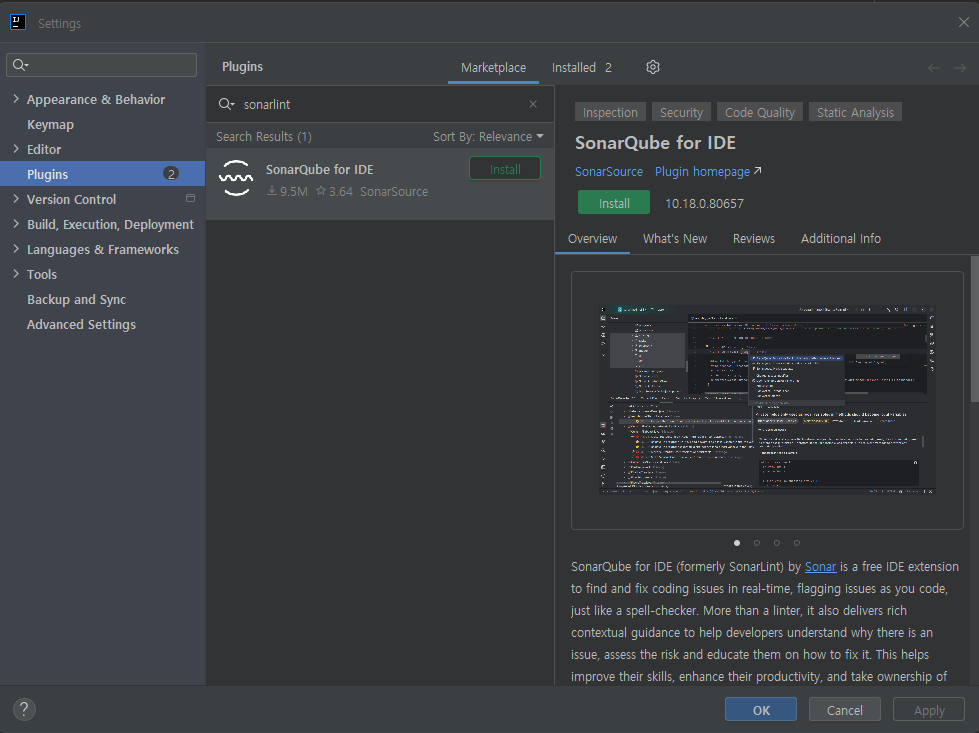Show the third screenshot via carousel dot
Screen dimensions: 979x733
(x=777, y=543)
